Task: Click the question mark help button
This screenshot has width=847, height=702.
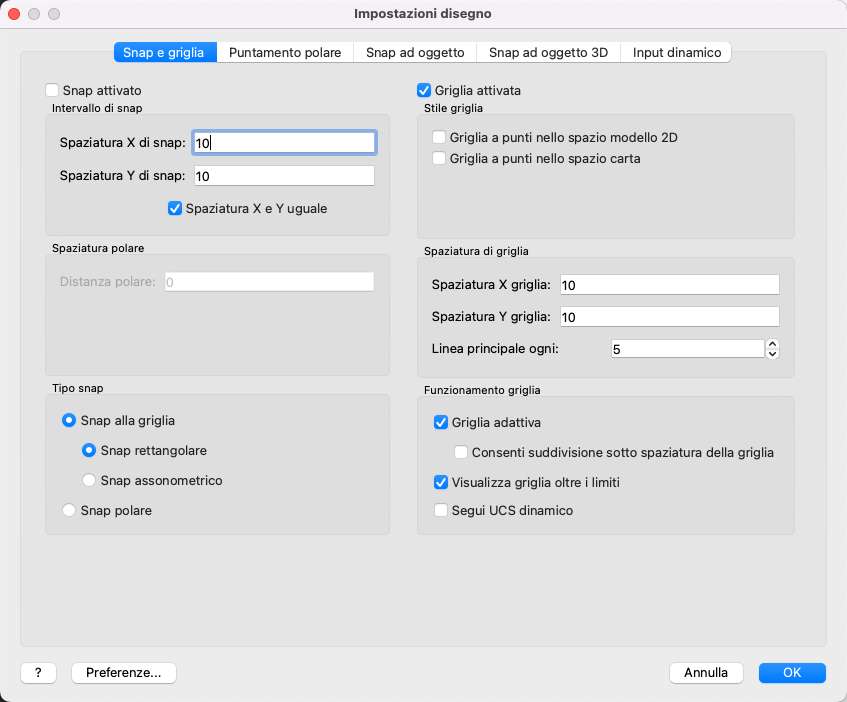Action: pos(38,673)
